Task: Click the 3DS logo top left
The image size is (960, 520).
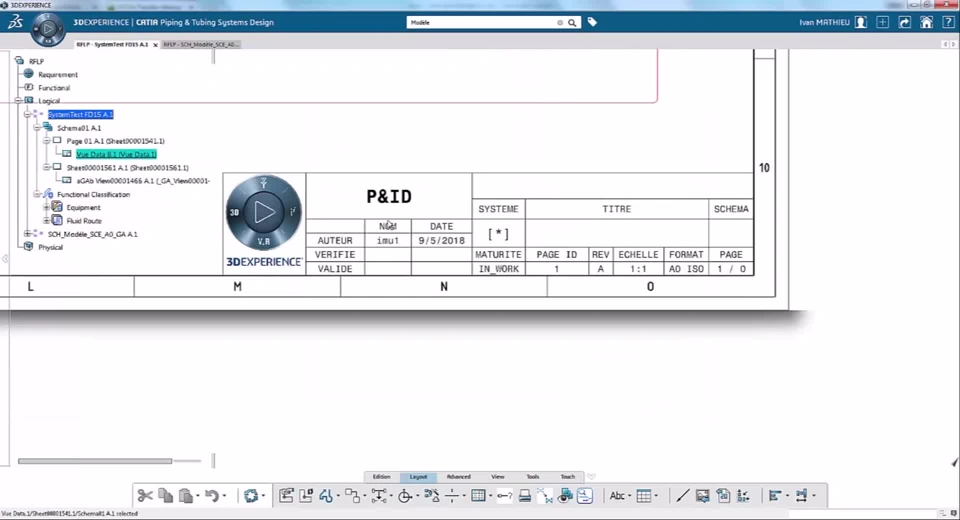Action: 15,22
